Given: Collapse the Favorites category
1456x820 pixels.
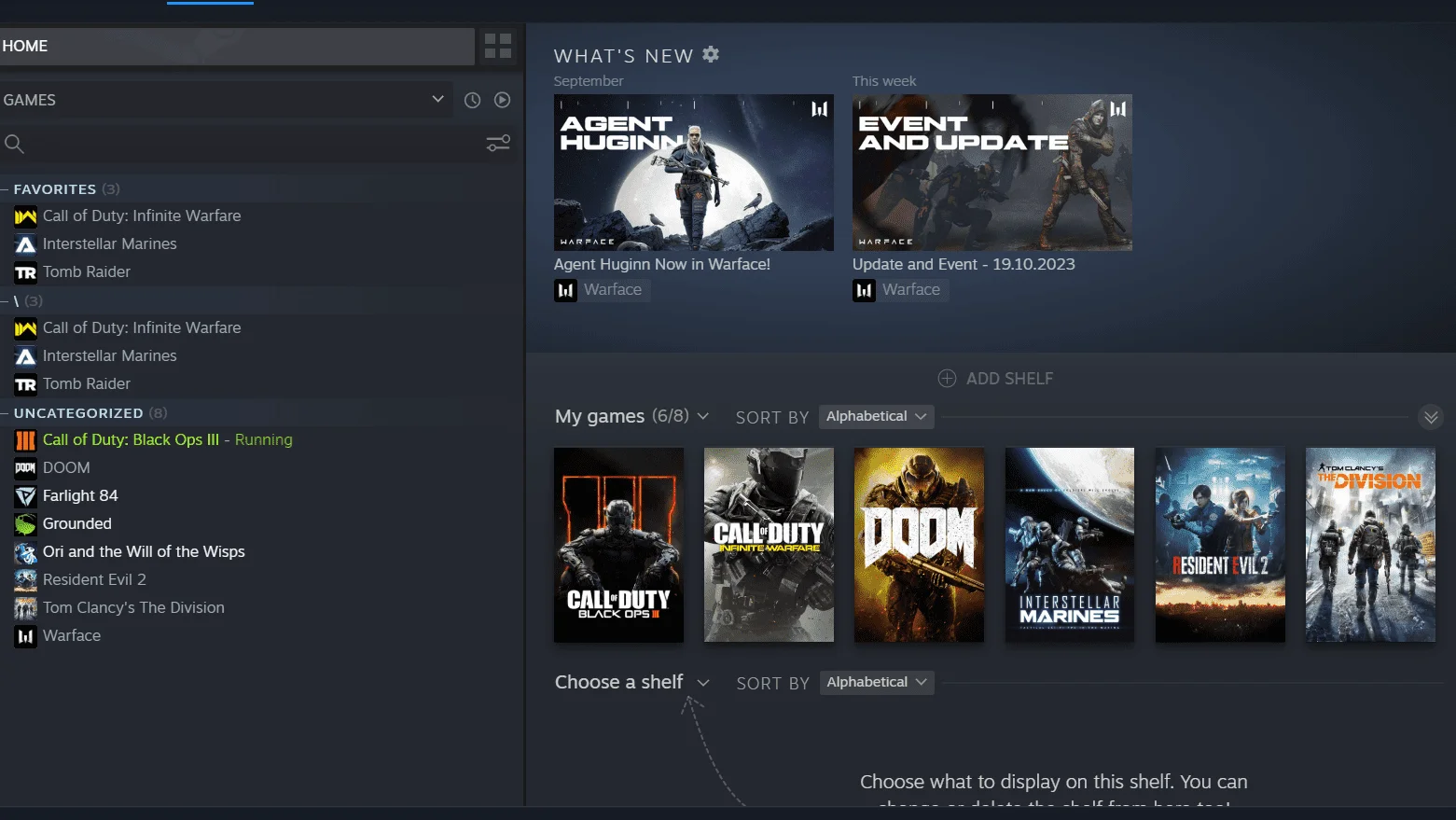Looking at the screenshot, I should (5, 189).
